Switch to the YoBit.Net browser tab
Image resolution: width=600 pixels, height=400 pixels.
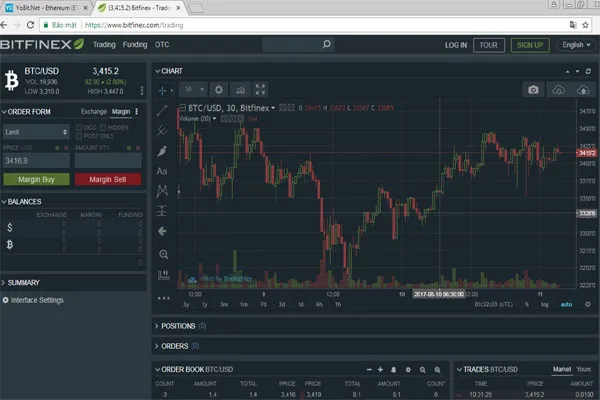(x=46, y=8)
